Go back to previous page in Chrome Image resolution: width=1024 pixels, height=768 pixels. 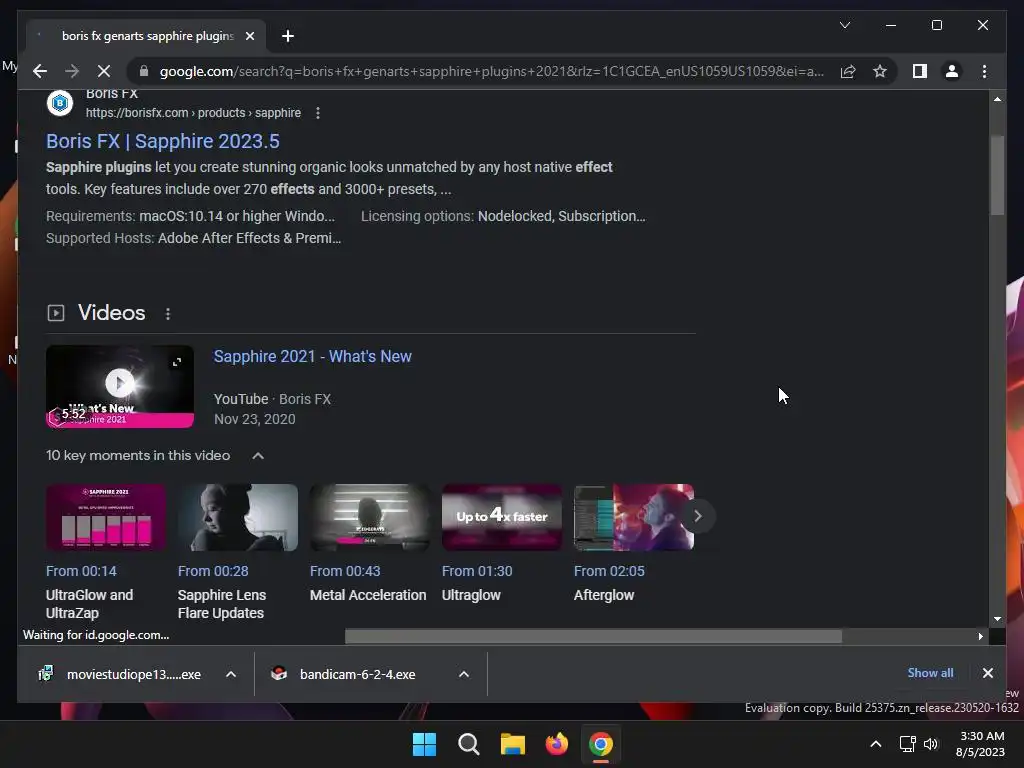click(40, 71)
